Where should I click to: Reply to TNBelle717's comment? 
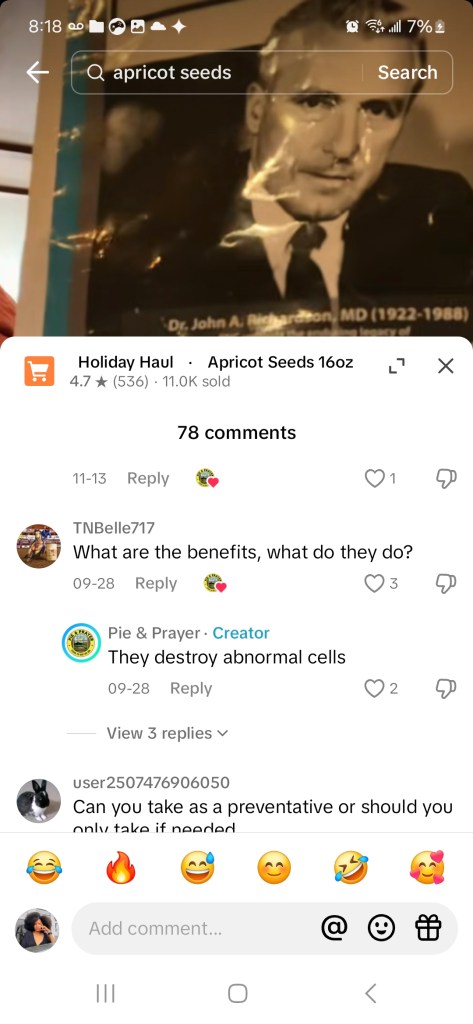tap(155, 583)
